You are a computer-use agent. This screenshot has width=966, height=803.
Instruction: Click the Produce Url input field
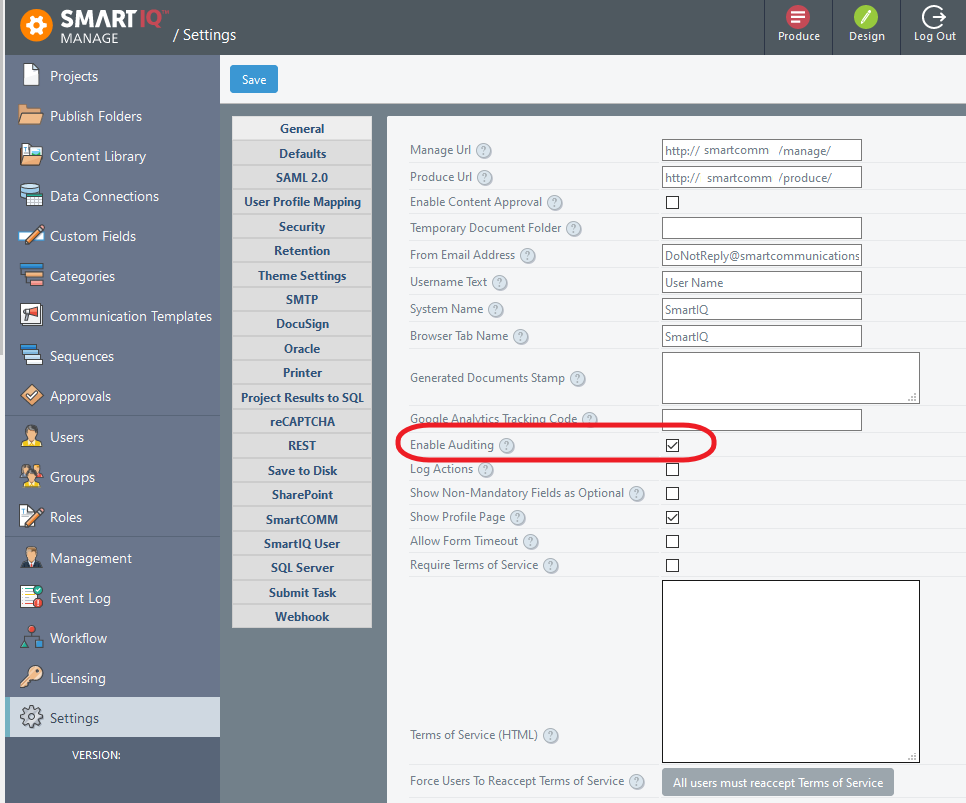761,177
